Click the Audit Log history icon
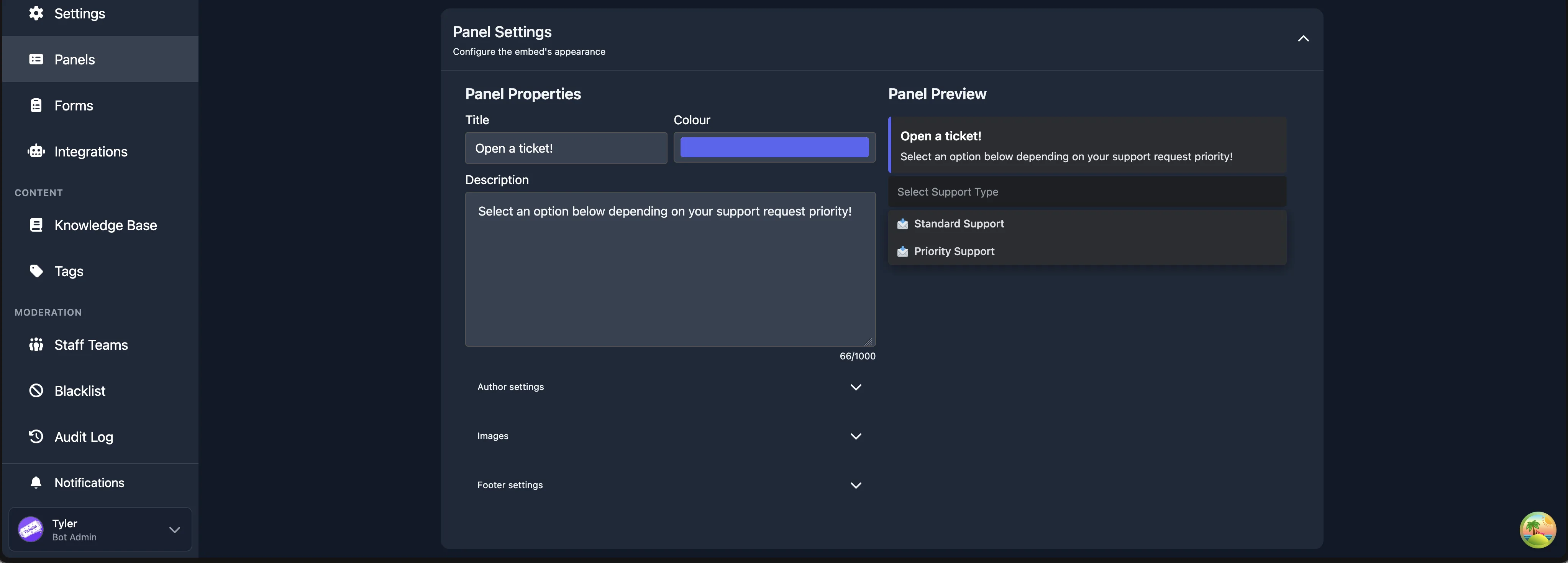This screenshot has width=1568, height=563. tap(36, 436)
